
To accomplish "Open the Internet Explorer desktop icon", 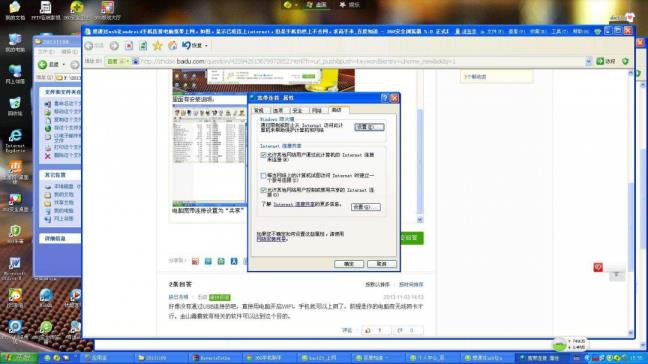I will click(15, 140).
